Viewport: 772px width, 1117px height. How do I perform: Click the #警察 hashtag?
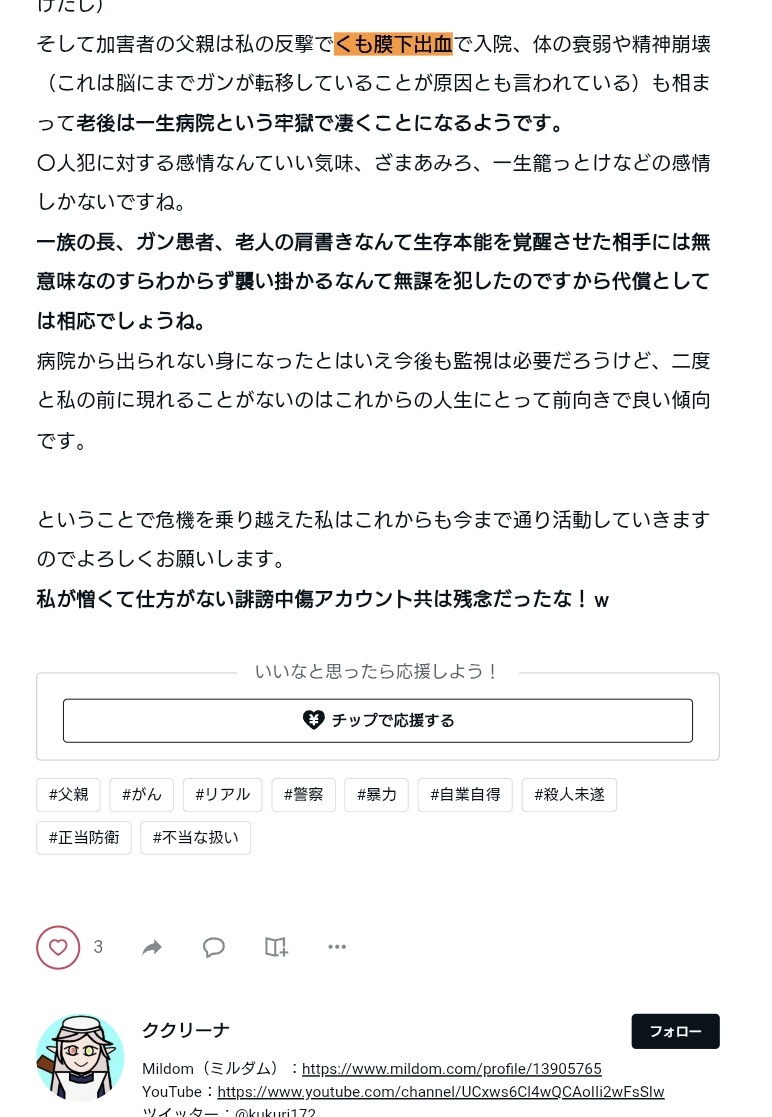click(x=303, y=794)
